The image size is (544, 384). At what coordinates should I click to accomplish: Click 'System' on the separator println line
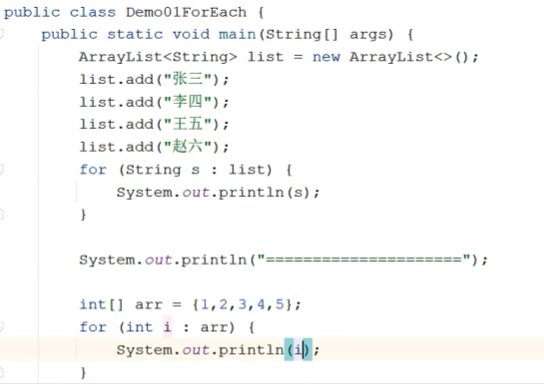[x=107, y=259]
